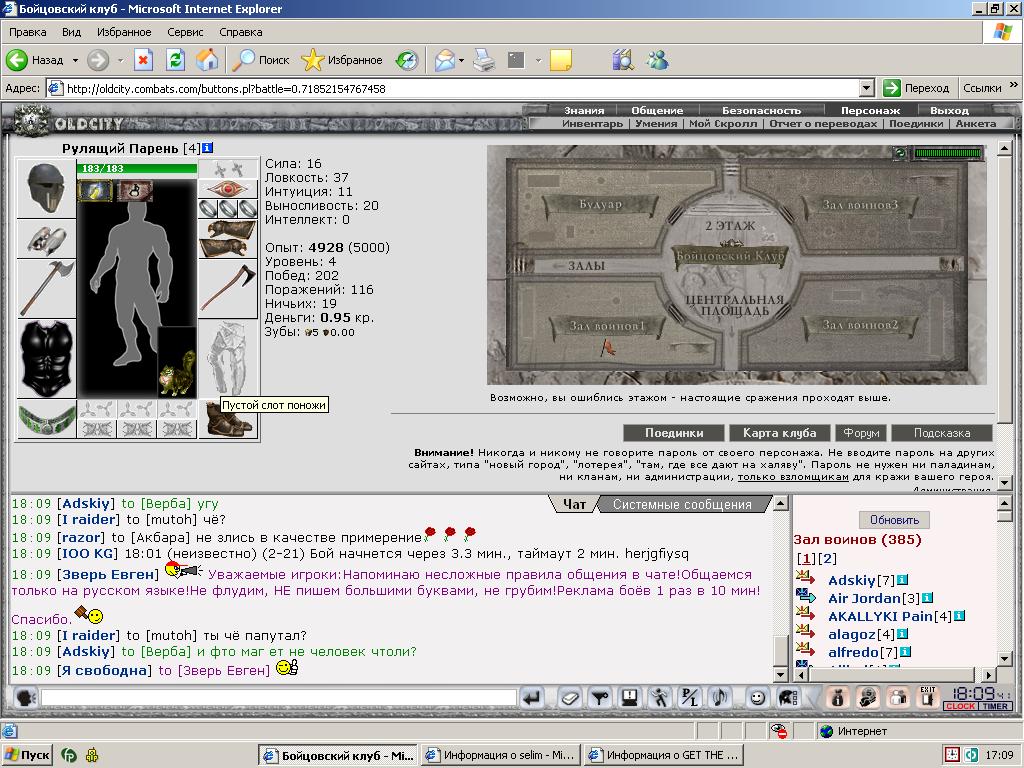Open the Правка menu
This screenshot has width=1024, height=768.
coord(27,32)
